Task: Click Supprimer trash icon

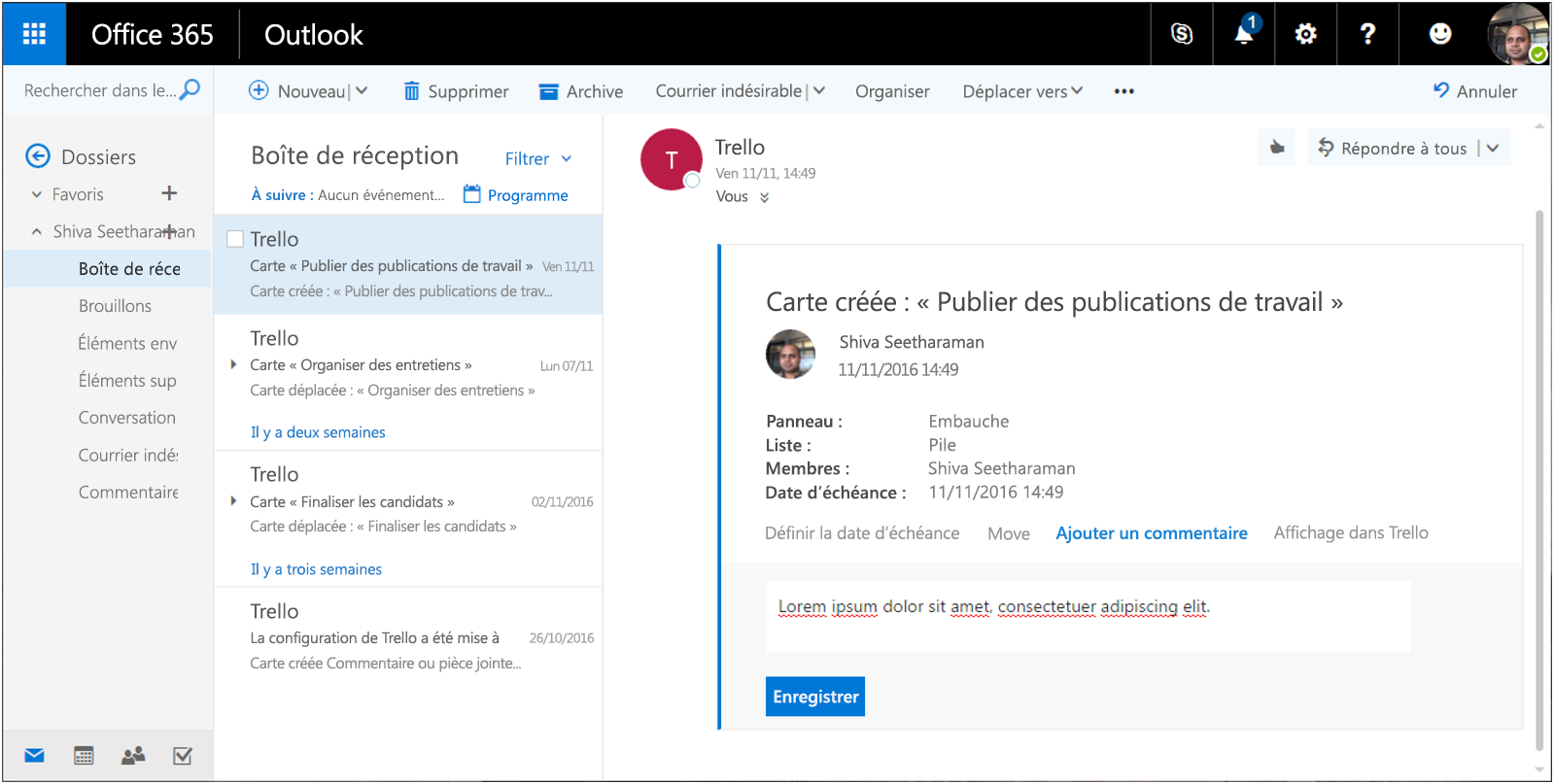Action: pos(412,90)
